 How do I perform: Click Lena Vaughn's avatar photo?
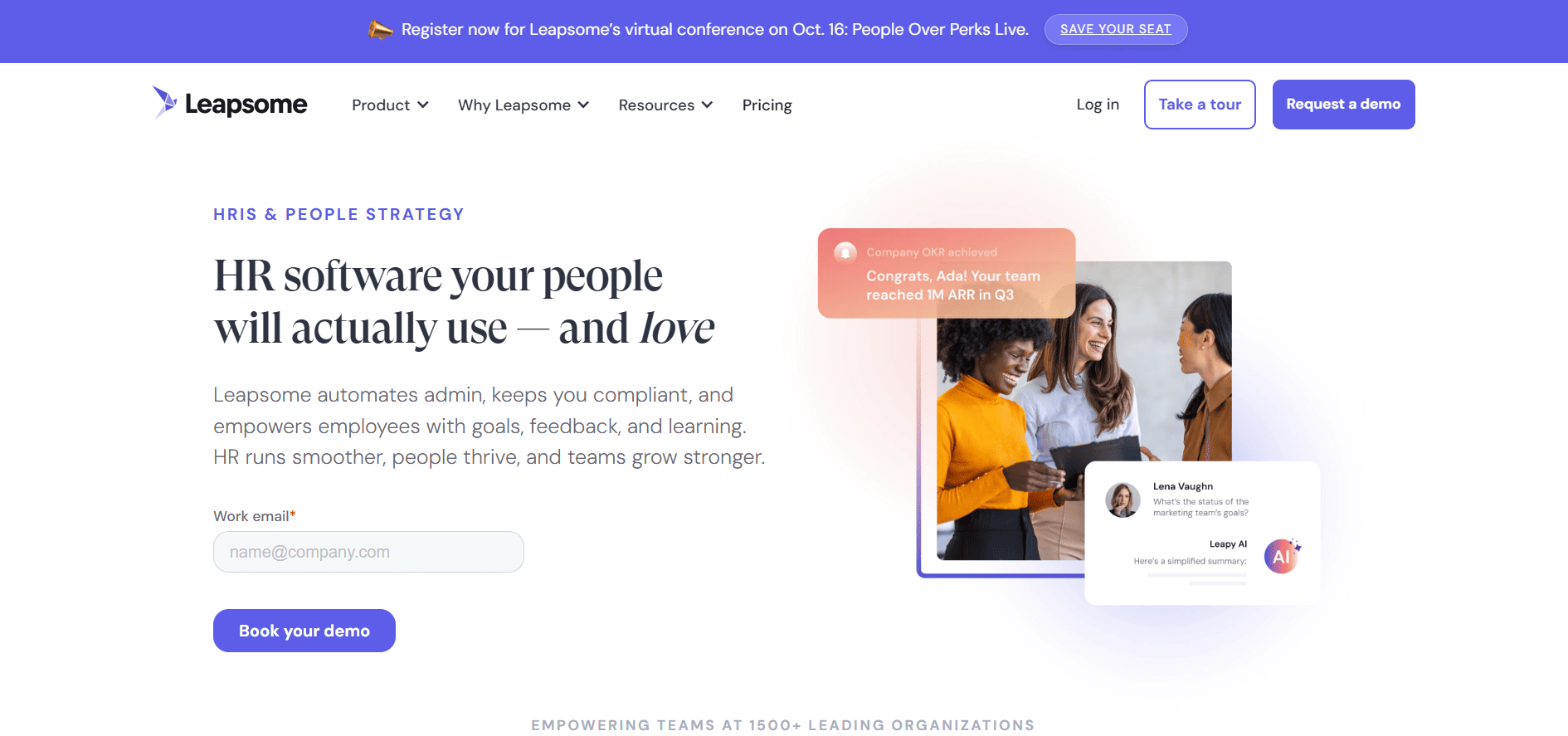(1122, 500)
